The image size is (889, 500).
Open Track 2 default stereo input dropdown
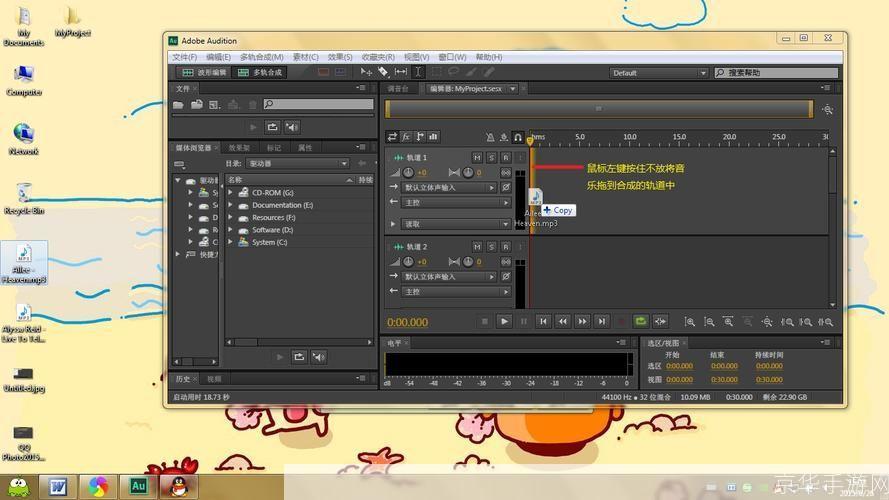(450, 277)
